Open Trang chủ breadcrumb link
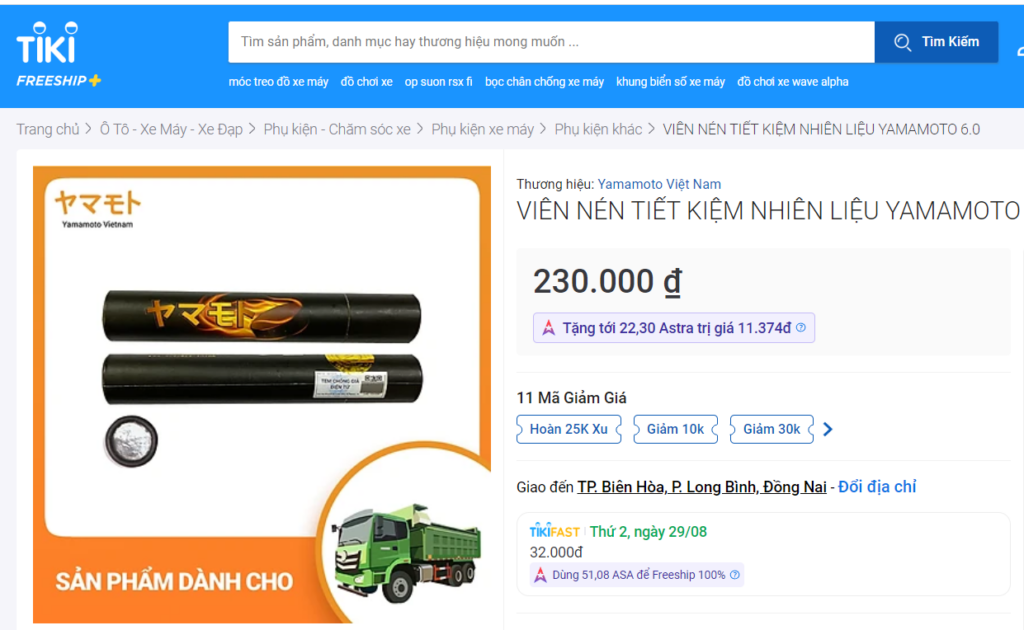 click(x=48, y=129)
